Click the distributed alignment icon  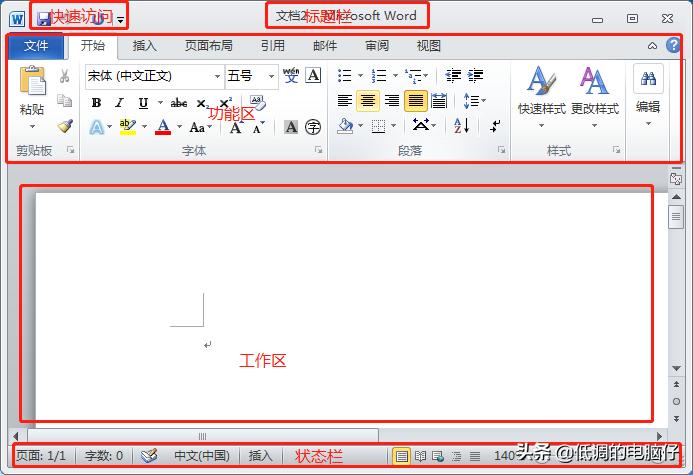coord(439,101)
